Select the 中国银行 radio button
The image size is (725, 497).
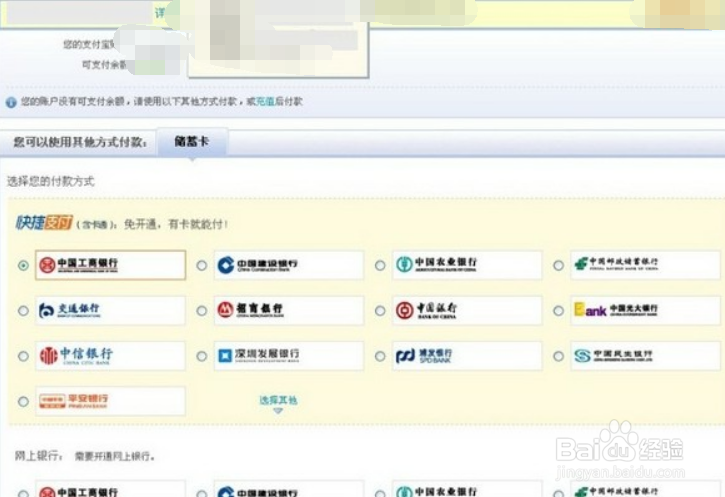(380, 311)
